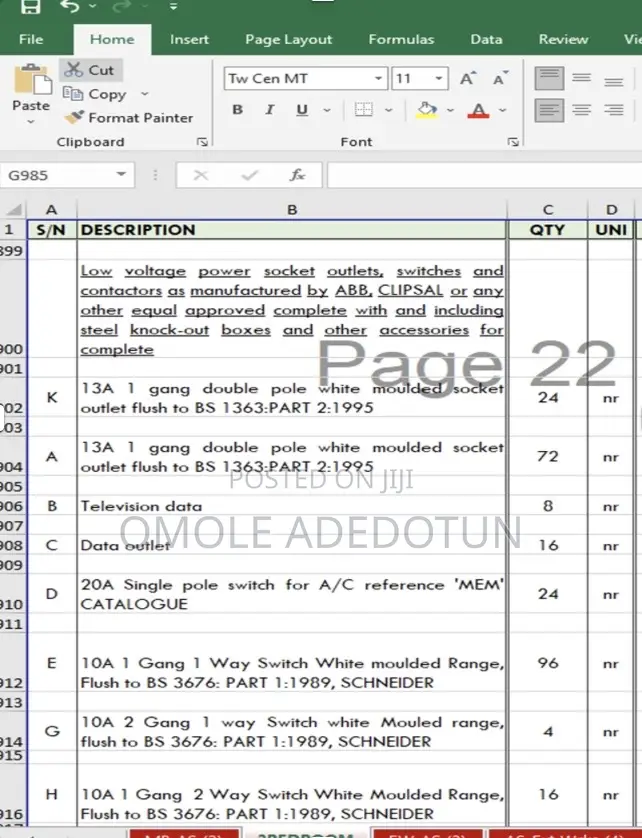Open the File tab

pos(30,40)
